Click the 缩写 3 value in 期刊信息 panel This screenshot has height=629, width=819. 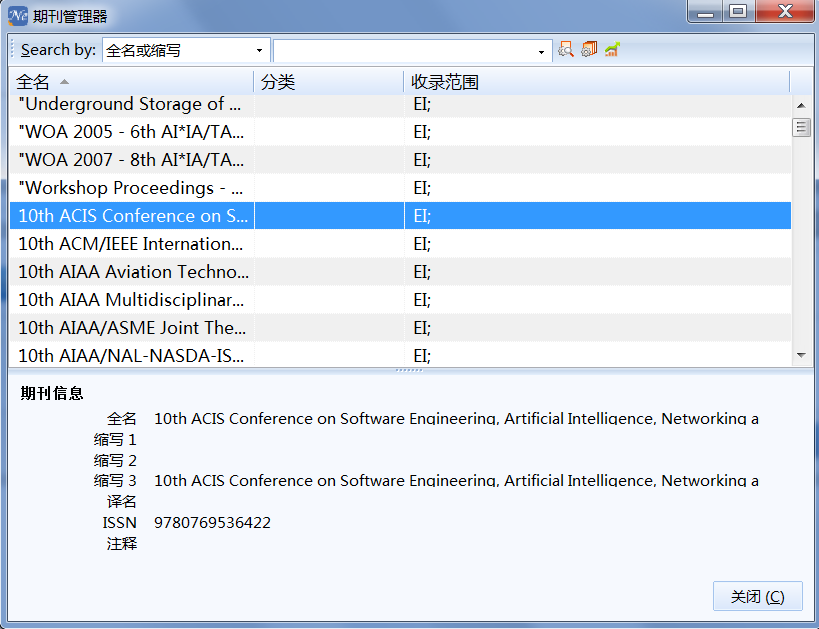(456, 481)
